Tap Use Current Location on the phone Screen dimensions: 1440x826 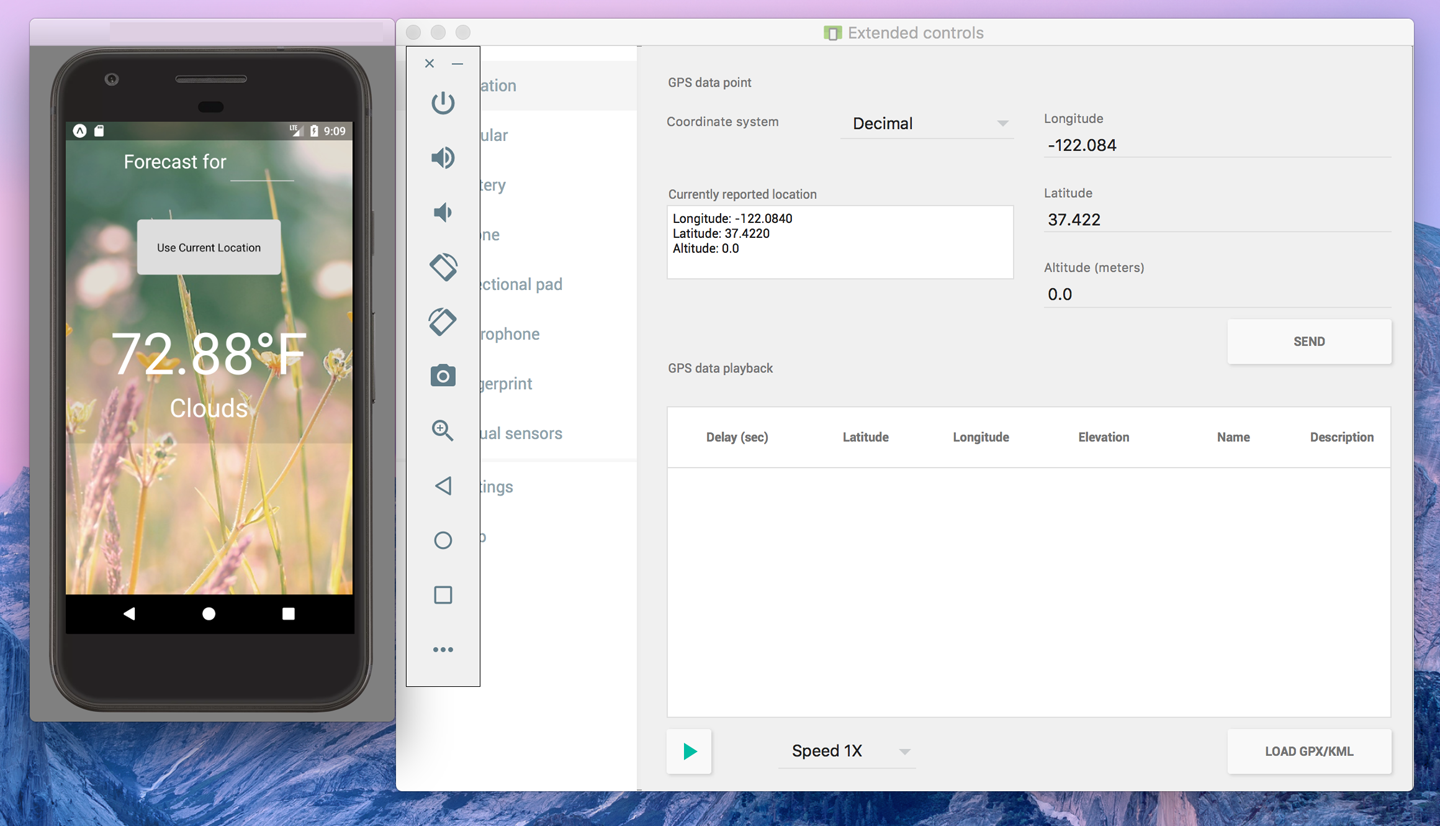[x=209, y=248]
